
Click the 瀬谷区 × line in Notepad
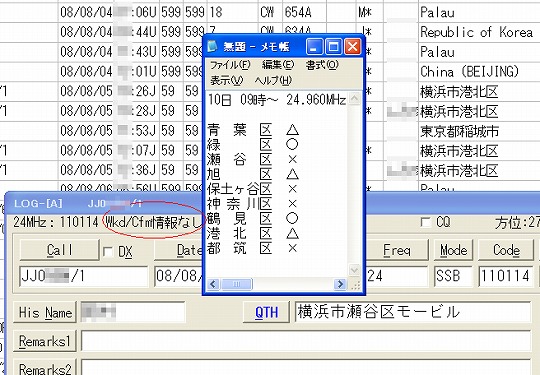(x=253, y=159)
